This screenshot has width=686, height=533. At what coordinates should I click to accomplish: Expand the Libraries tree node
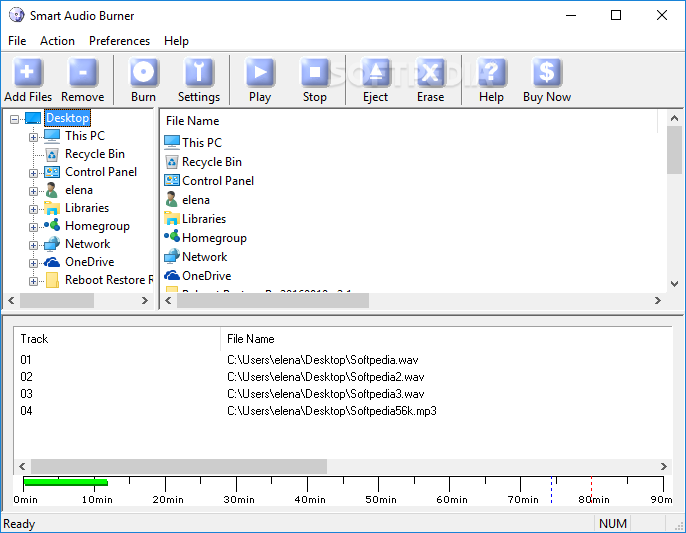(x=33, y=209)
